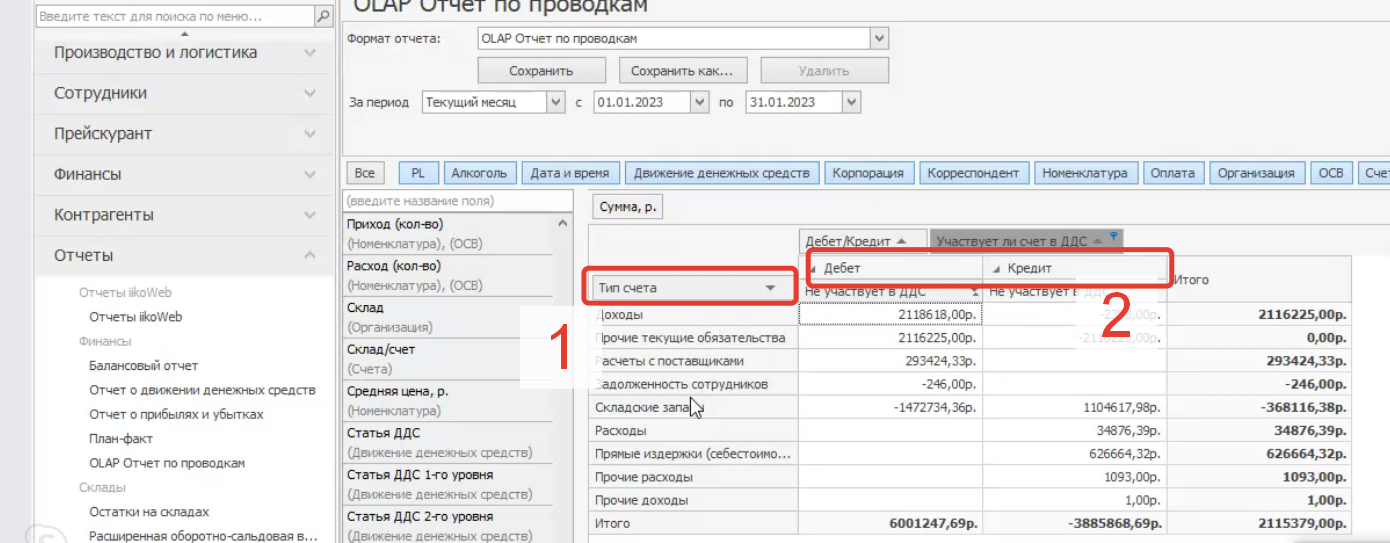Select OLAP Отчет по проводкам in sidebar
1390x543 pixels.
tap(167, 463)
